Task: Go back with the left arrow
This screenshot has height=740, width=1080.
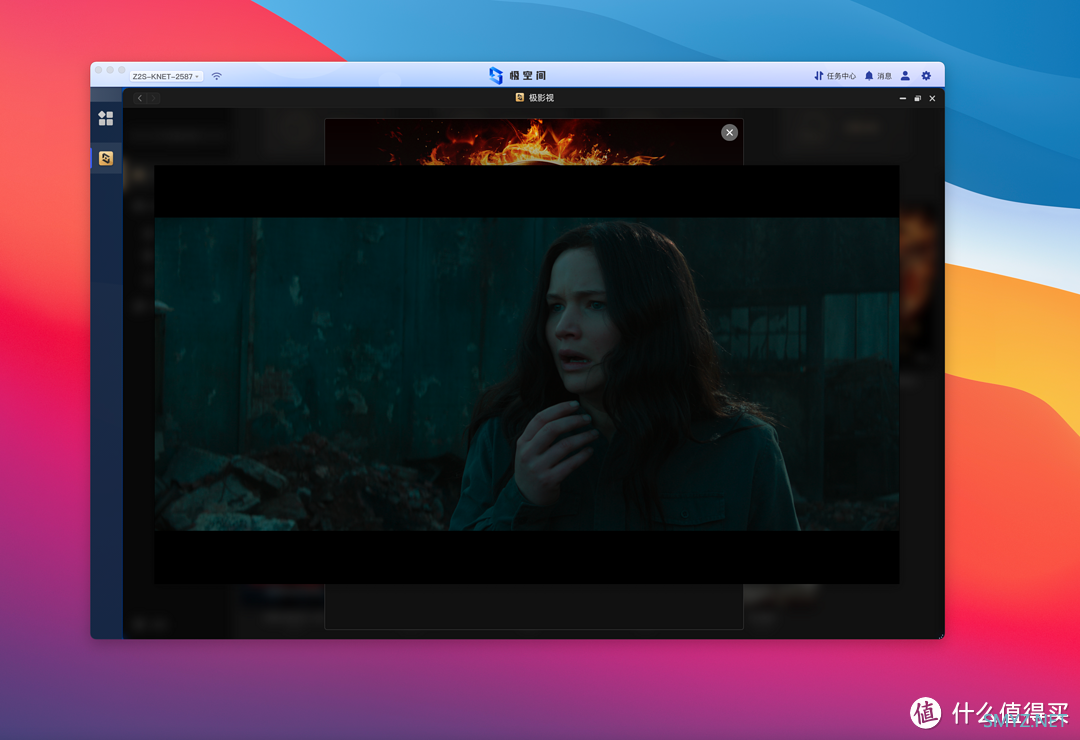Action: point(140,98)
